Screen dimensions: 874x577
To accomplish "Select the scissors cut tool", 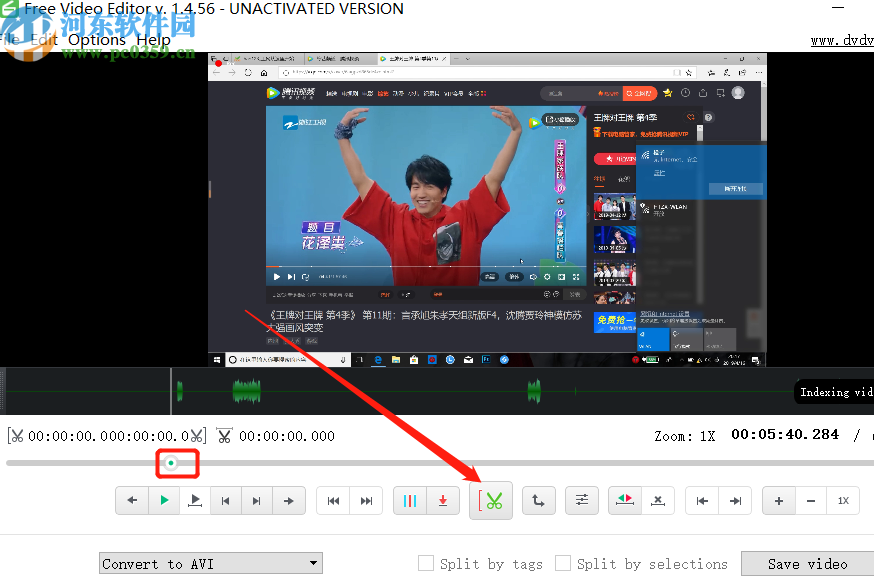I will point(491,500).
